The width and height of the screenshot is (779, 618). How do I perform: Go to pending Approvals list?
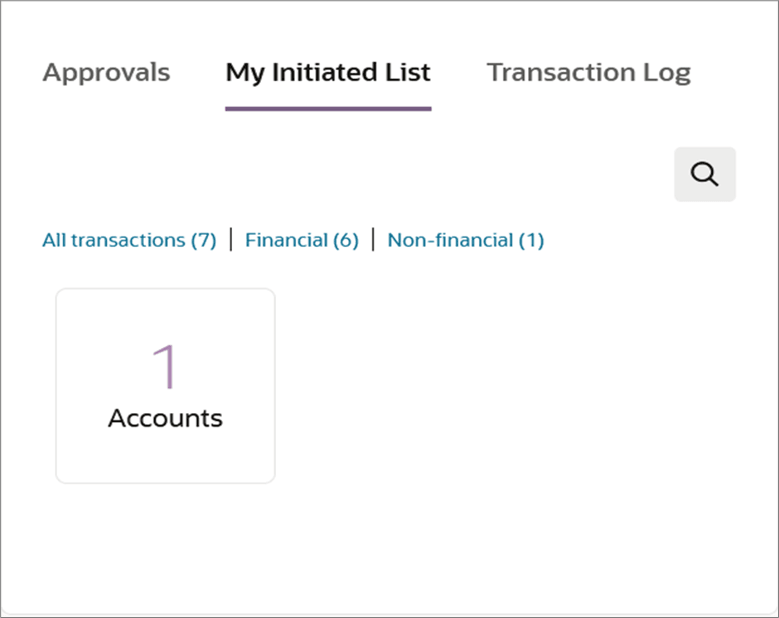(x=106, y=73)
